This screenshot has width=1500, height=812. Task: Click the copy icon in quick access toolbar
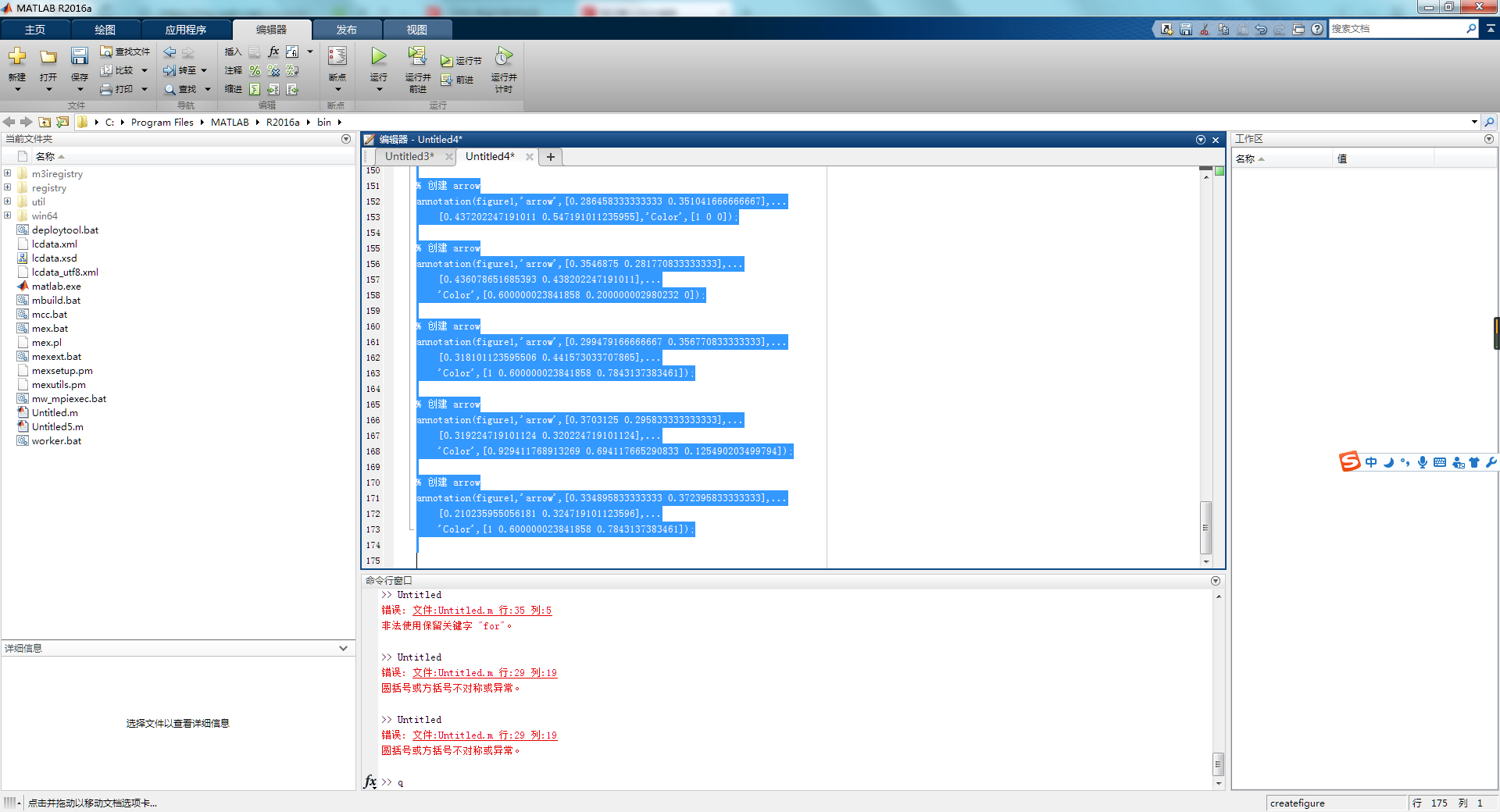[1223, 29]
